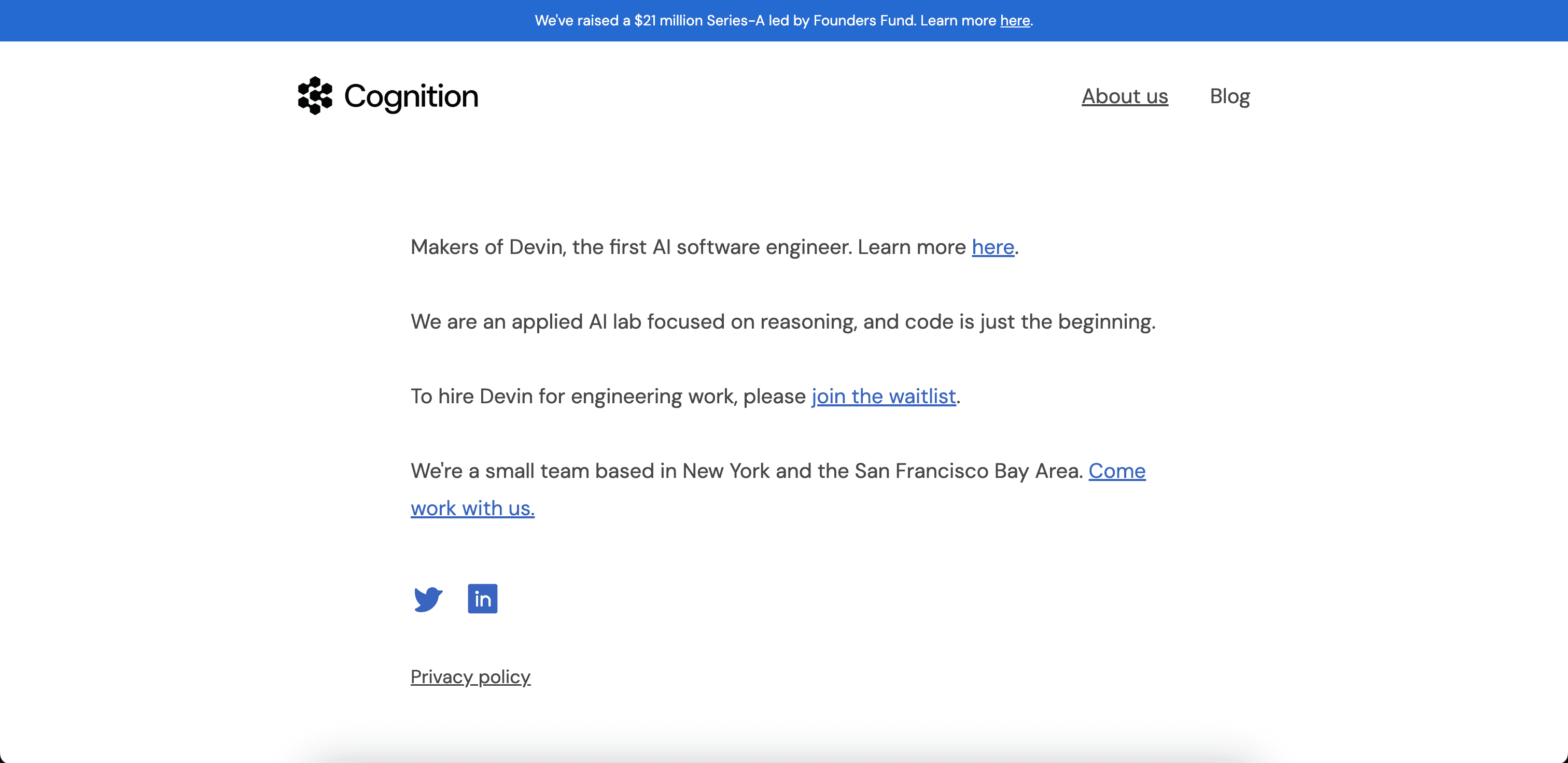Click the 'join the waitlist' hyperlink
The image size is (1568, 763).
[x=883, y=396]
